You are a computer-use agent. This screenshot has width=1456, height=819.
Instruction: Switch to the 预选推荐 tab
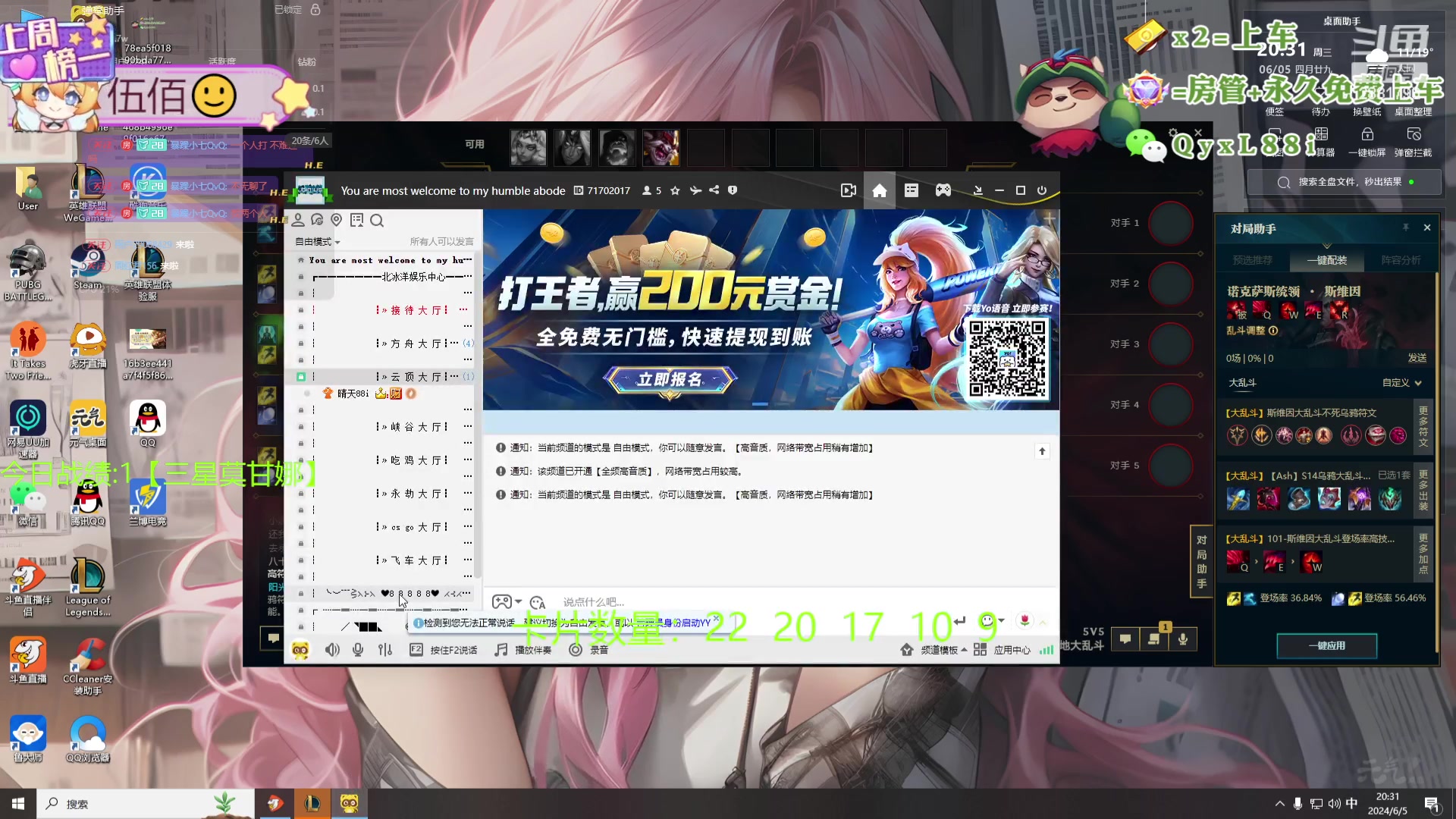coord(1253,260)
